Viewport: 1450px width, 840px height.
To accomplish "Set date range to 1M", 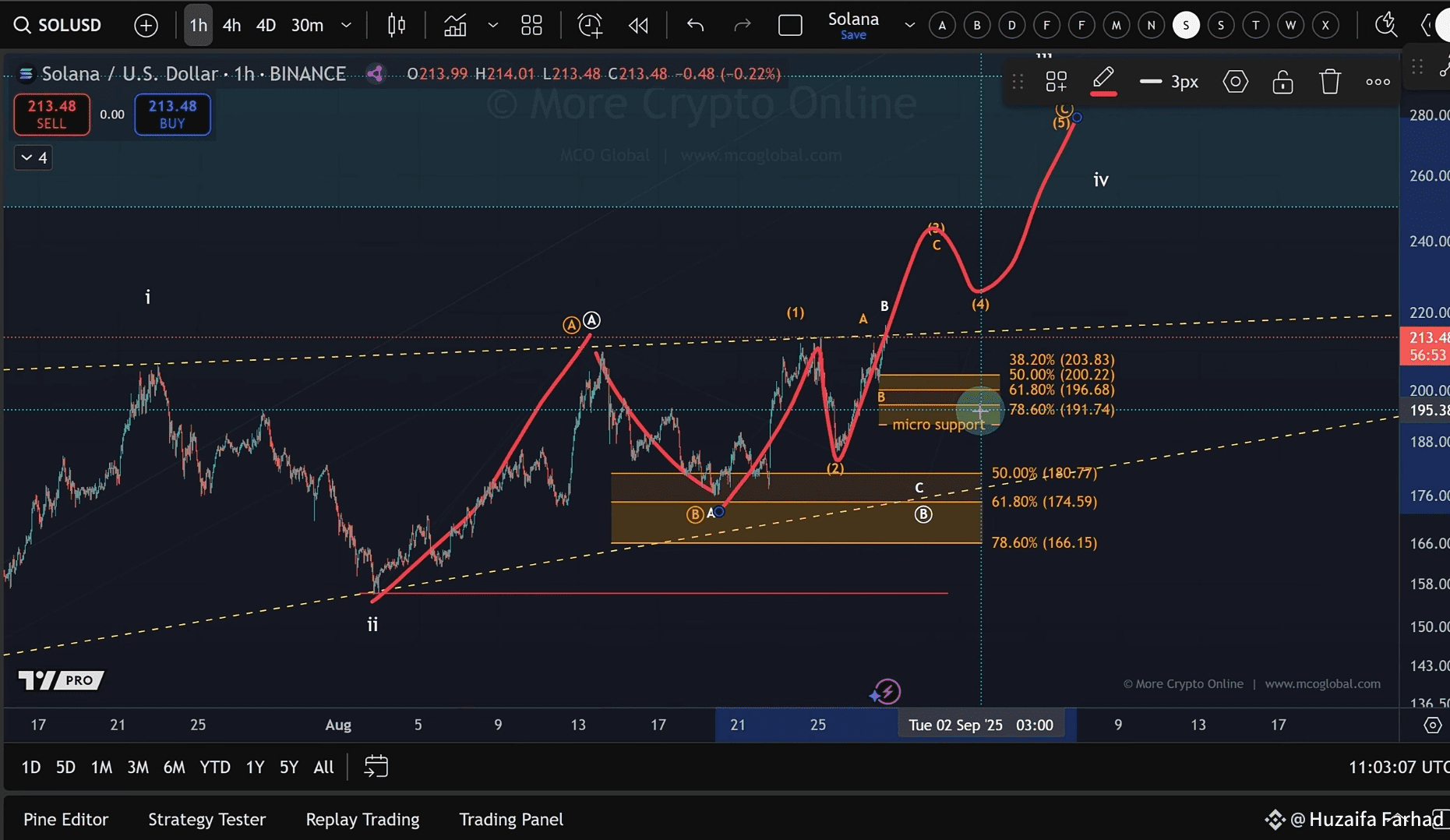I will point(101,767).
